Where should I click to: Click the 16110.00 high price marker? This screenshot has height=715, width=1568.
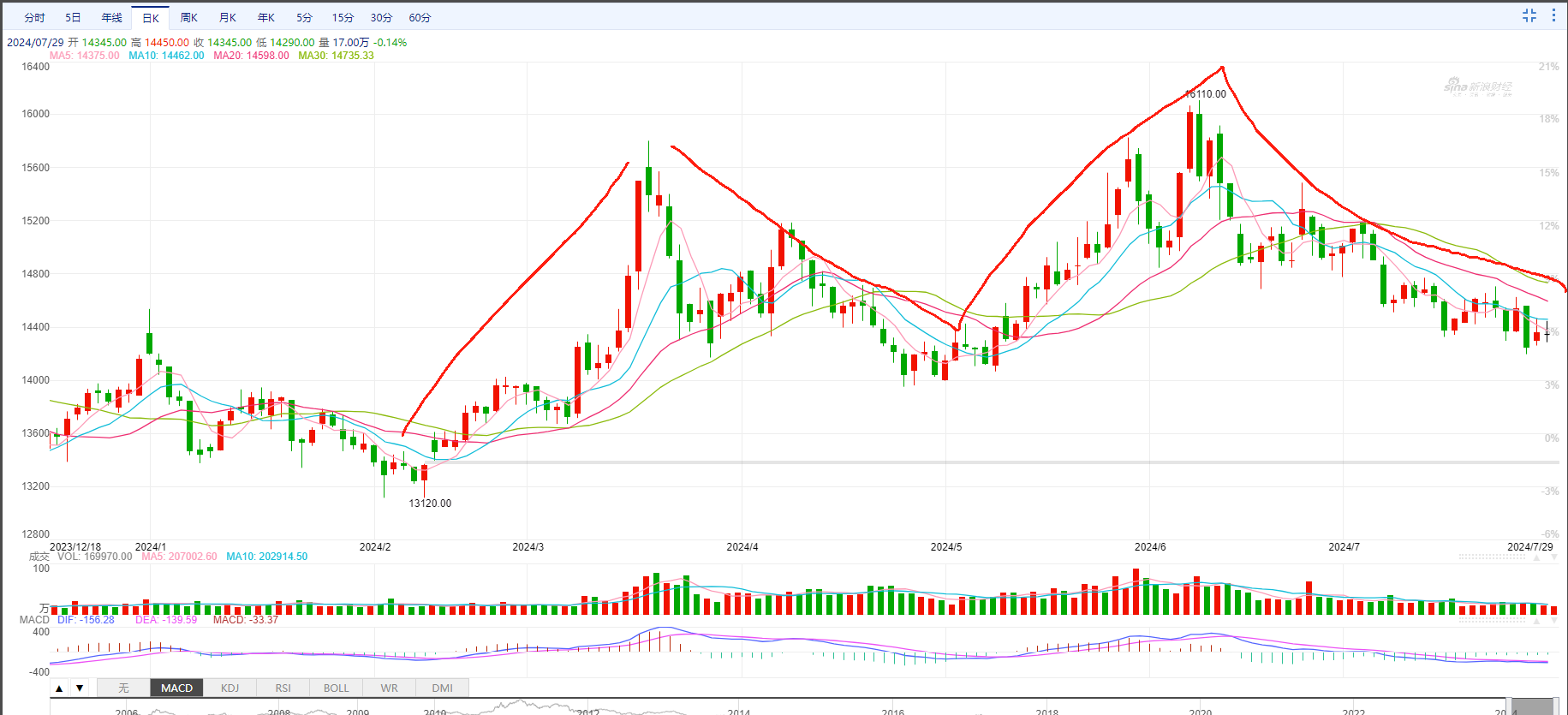[1206, 94]
